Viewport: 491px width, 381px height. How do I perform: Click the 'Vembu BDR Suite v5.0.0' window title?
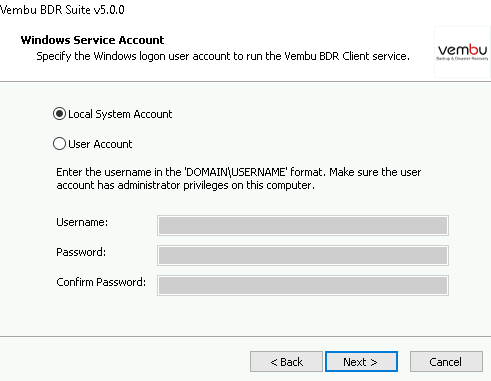pyautogui.click(x=62, y=10)
